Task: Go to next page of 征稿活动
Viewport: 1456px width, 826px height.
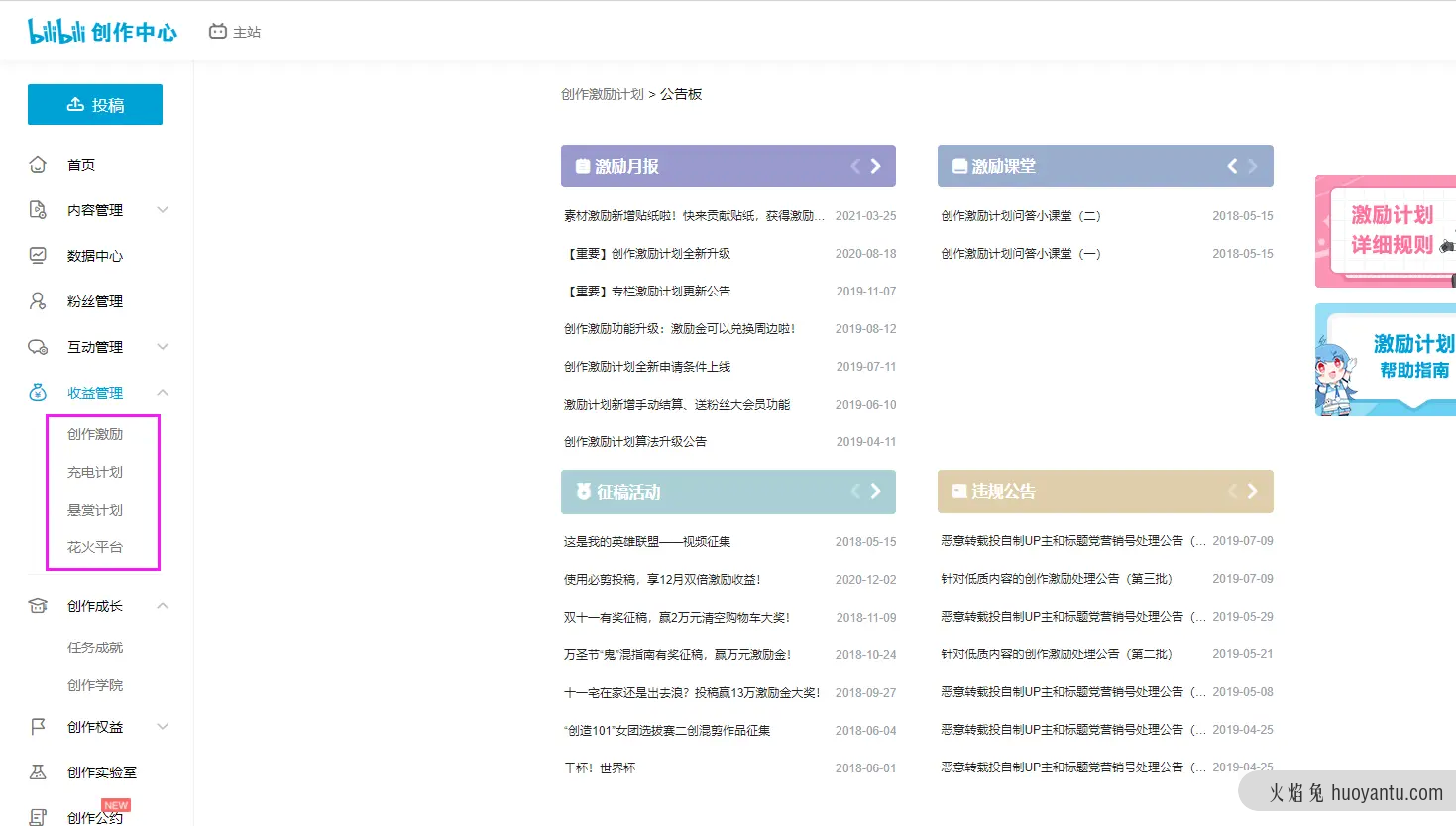Action: coord(875,491)
